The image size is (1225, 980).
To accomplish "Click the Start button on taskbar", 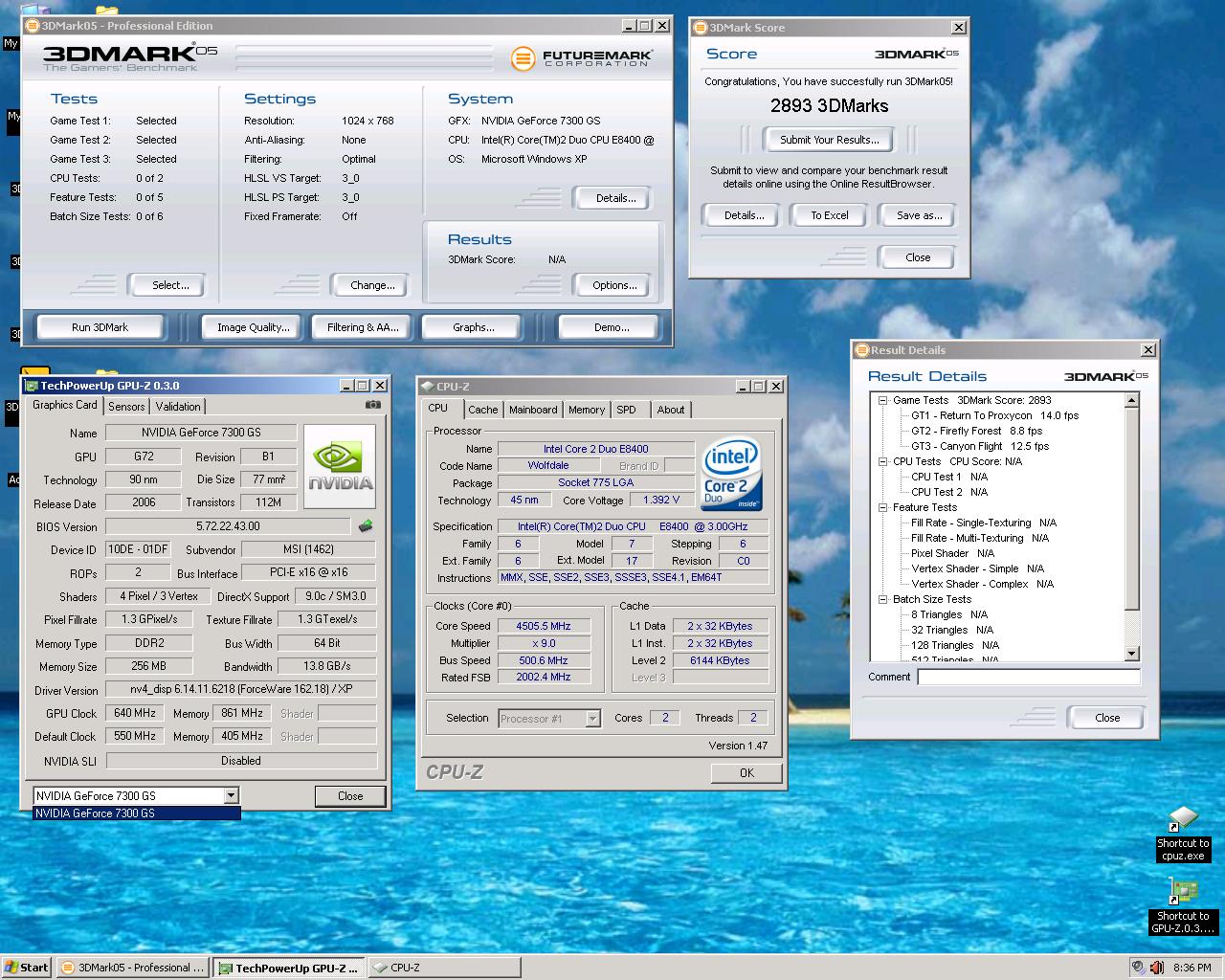I will click(26, 968).
